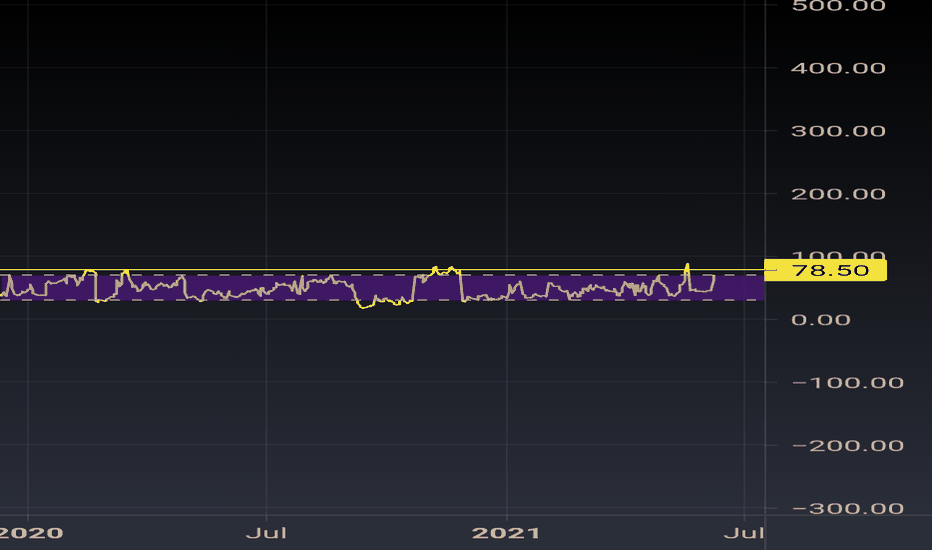Click the −100.00 price axis label
The image size is (932, 550).
coord(848,382)
